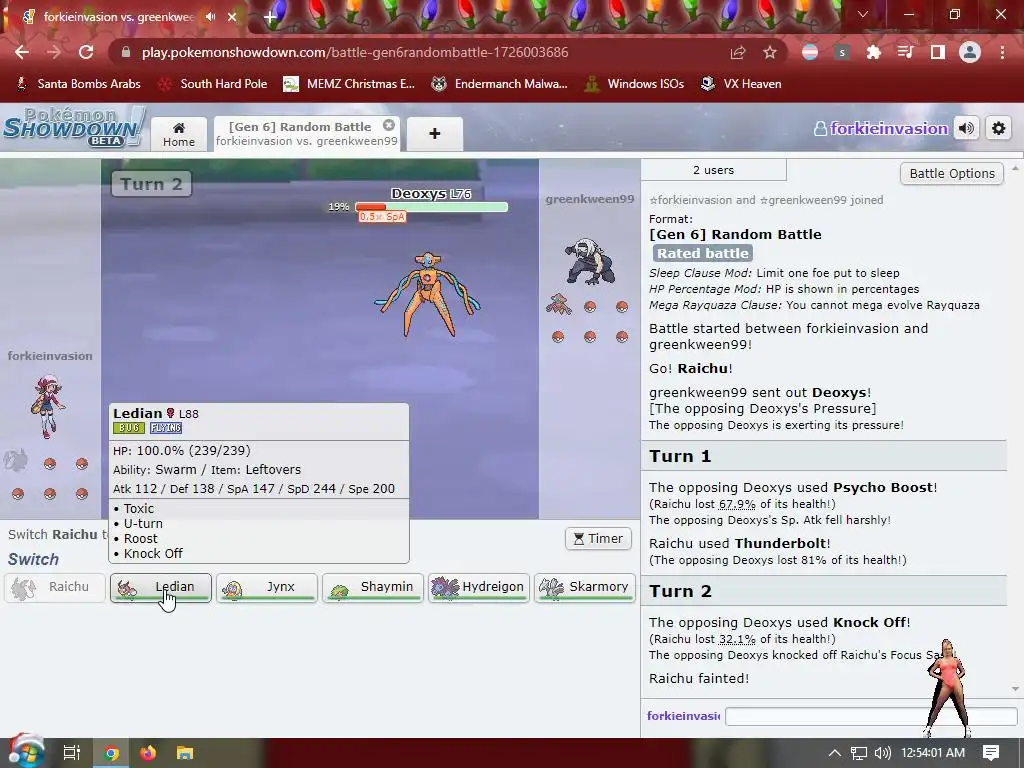
Task: Click the forkieinvasion trainer avatar
Action: (47, 406)
